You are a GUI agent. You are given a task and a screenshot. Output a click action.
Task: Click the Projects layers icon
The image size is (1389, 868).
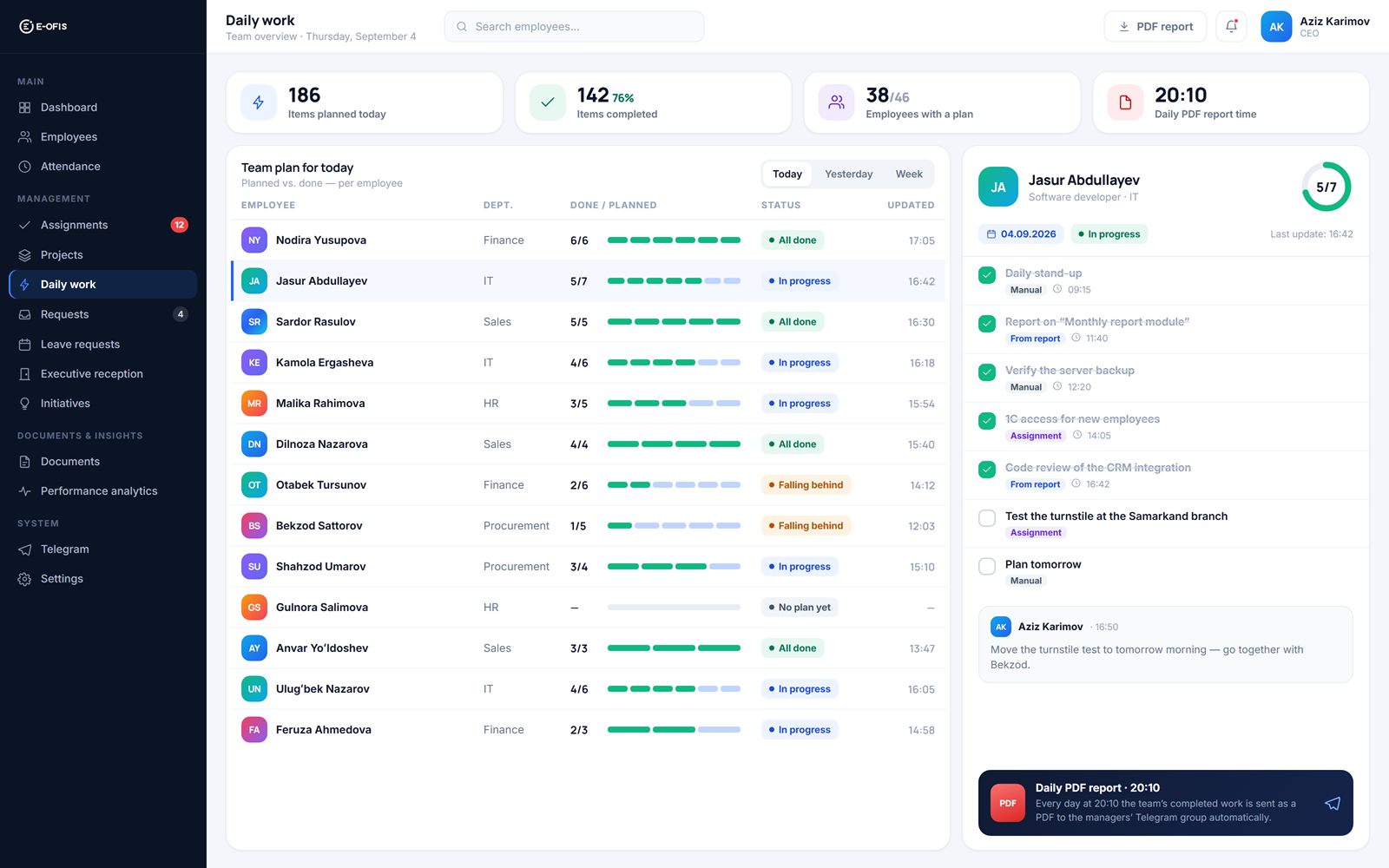click(x=24, y=255)
